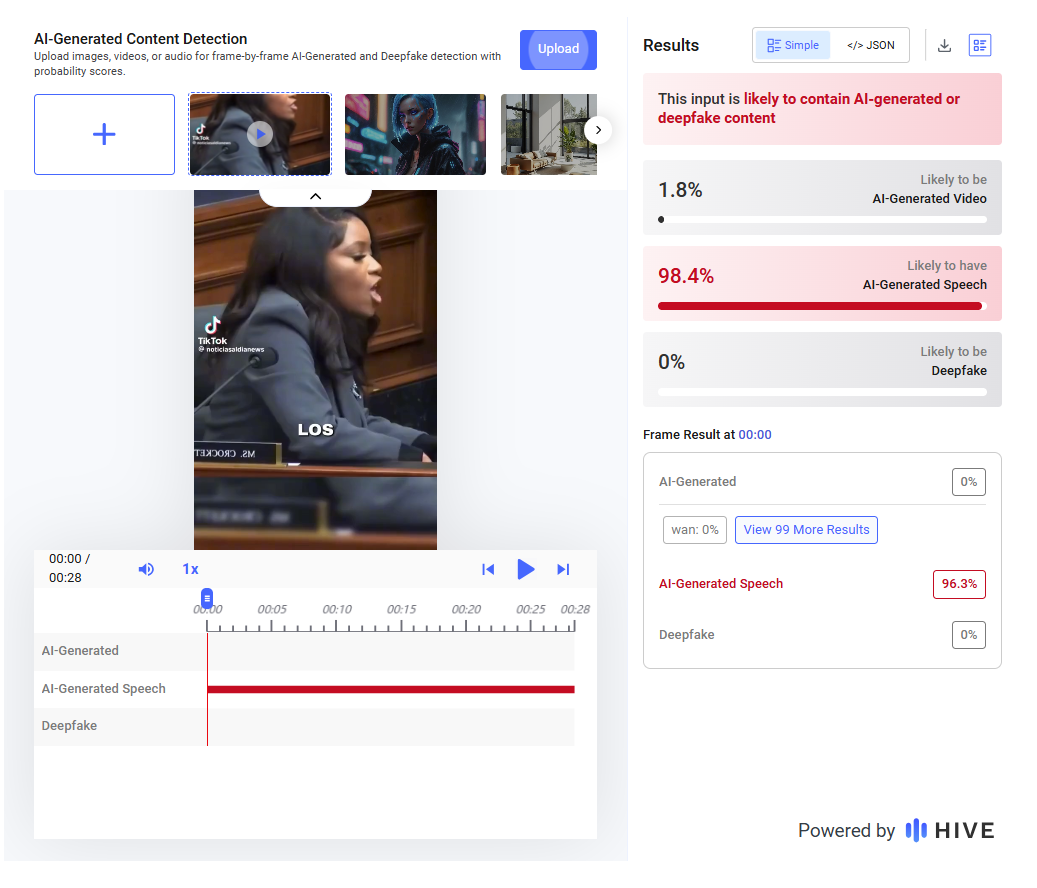Open View 99 More Results

click(806, 530)
